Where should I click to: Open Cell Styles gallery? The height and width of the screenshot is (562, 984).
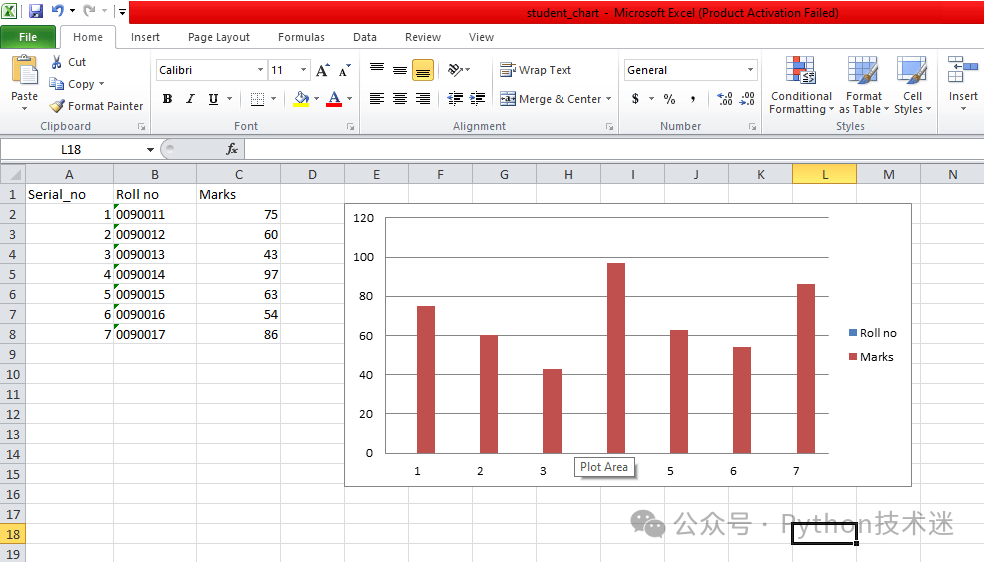tap(912, 85)
